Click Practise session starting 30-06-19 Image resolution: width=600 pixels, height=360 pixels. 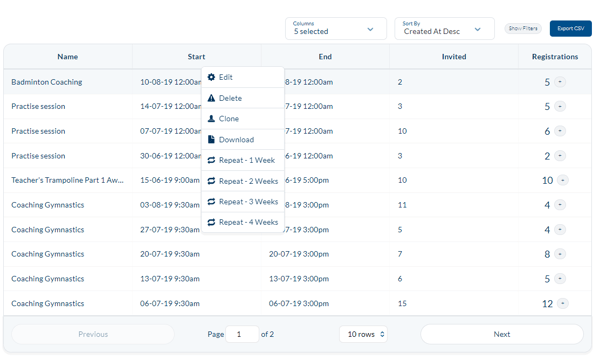[38, 156]
